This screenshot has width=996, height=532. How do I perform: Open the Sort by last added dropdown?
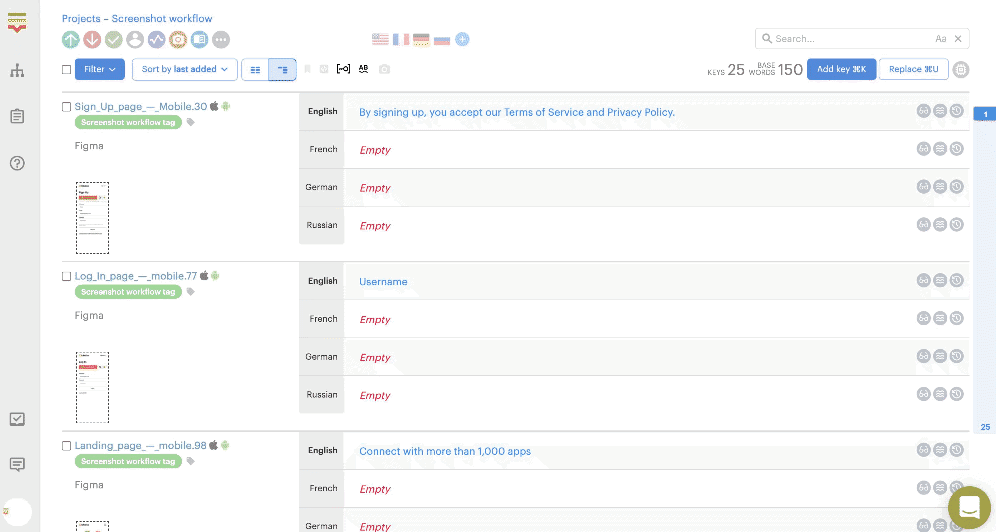click(185, 69)
